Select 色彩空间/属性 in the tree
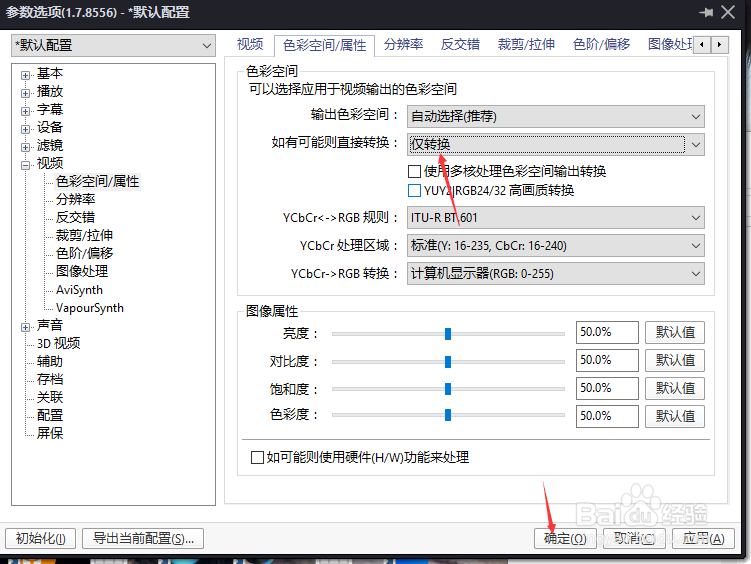The width and height of the screenshot is (751, 564). click(x=97, y=181)
